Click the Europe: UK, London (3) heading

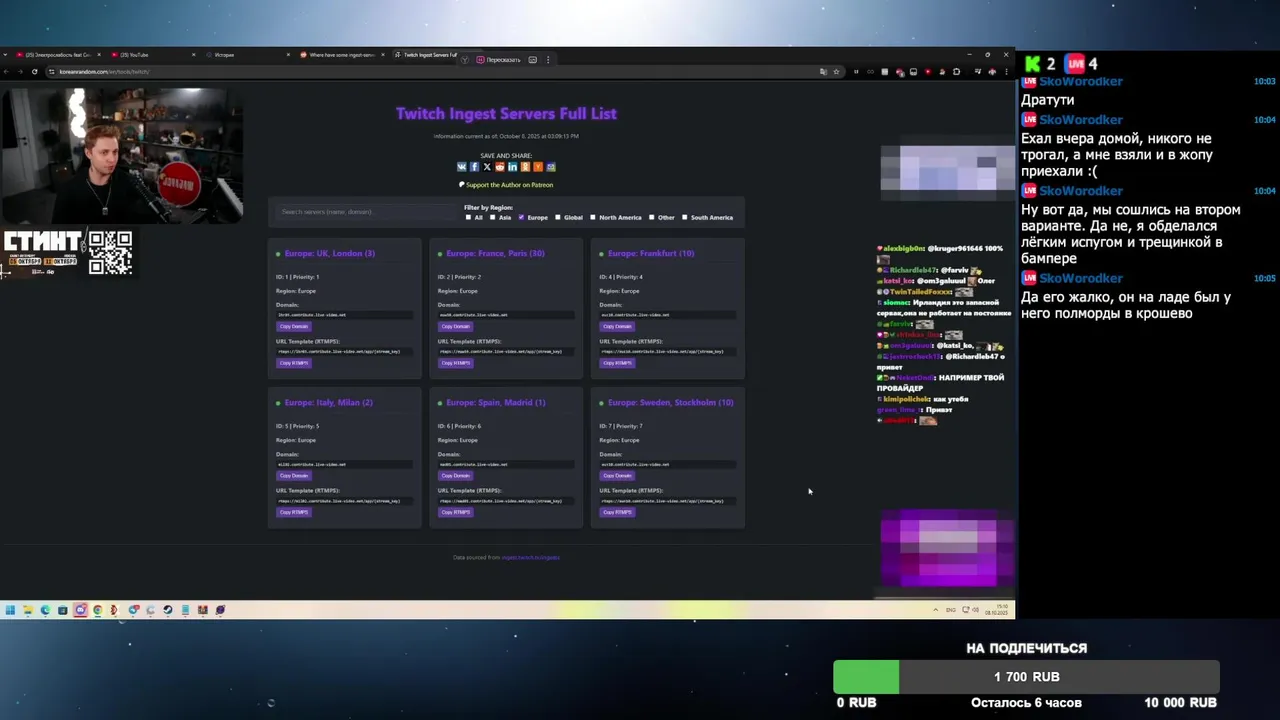(x=329, y=254)
